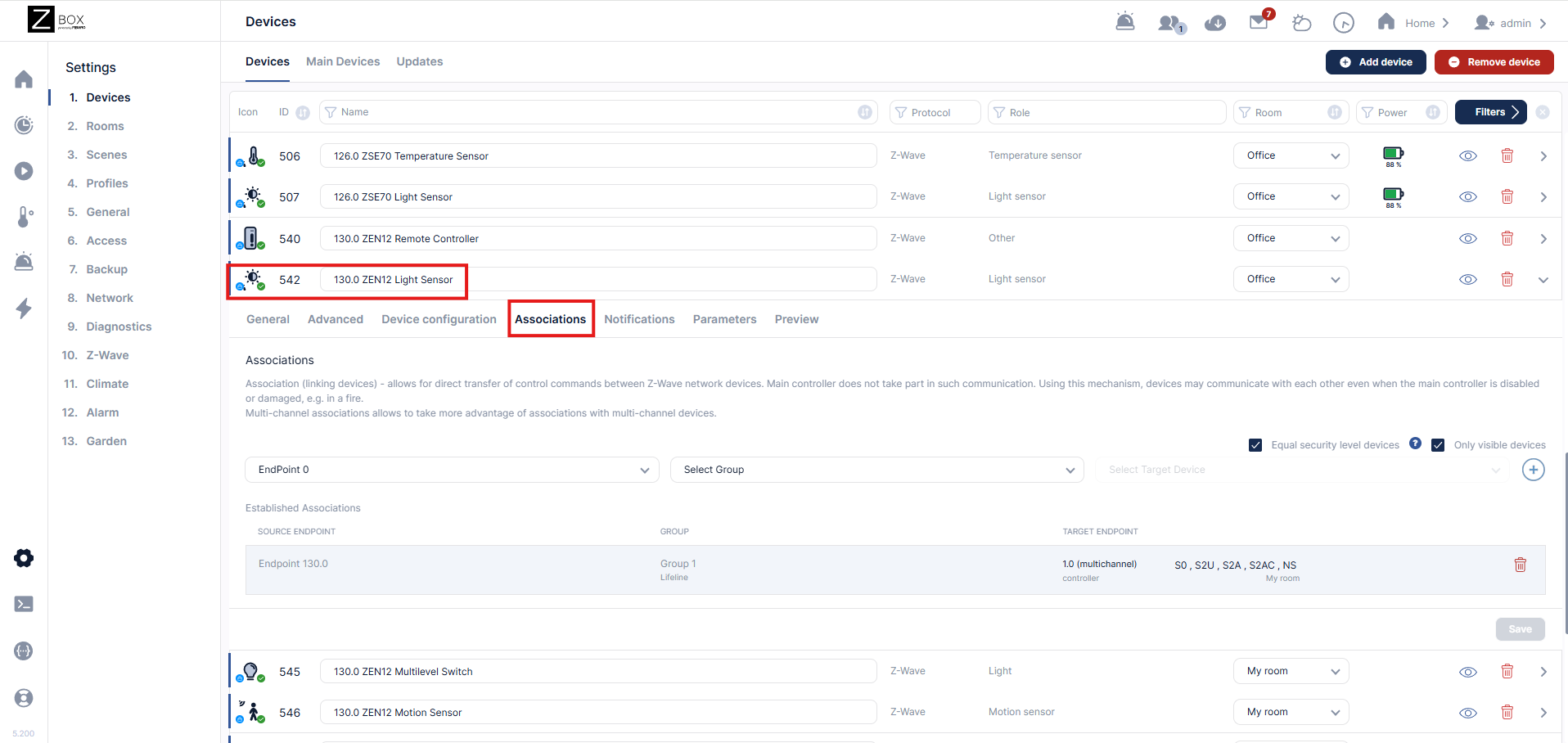Open the weather icon in top bar
The height and width of the screenshot is (743, 1568).
(x=1301, y=23)
